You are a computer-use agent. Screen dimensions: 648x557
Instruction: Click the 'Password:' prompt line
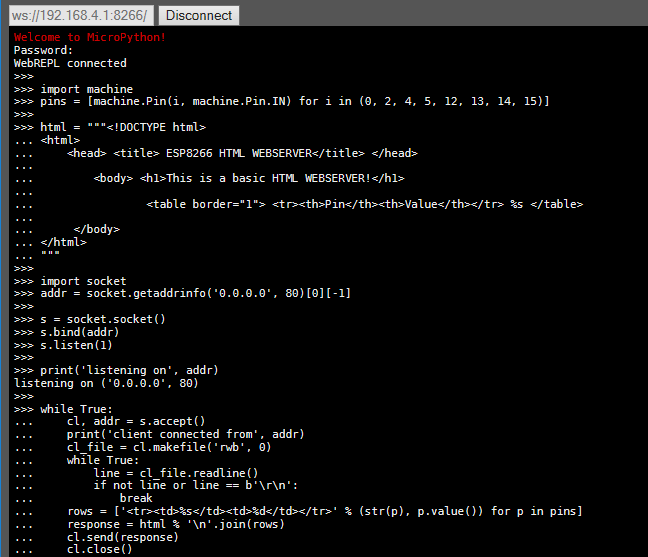43,50
